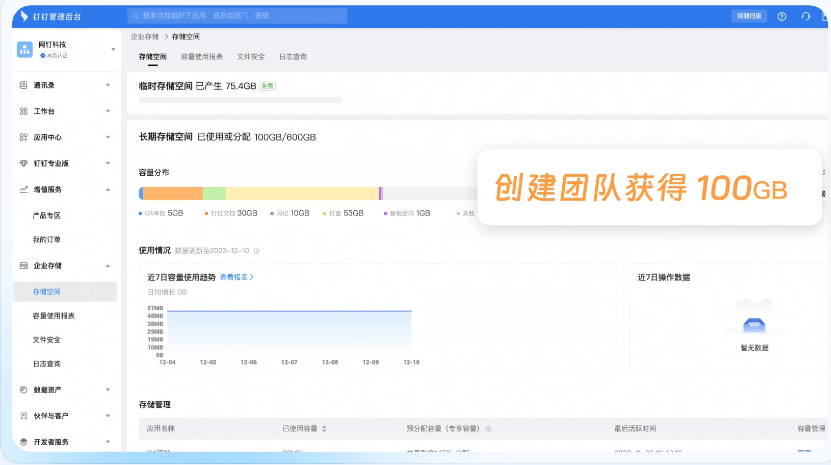831x465 pixels.
Task: Expand the 阿钉科技 organization switcher
Action: tap(113, 49)
